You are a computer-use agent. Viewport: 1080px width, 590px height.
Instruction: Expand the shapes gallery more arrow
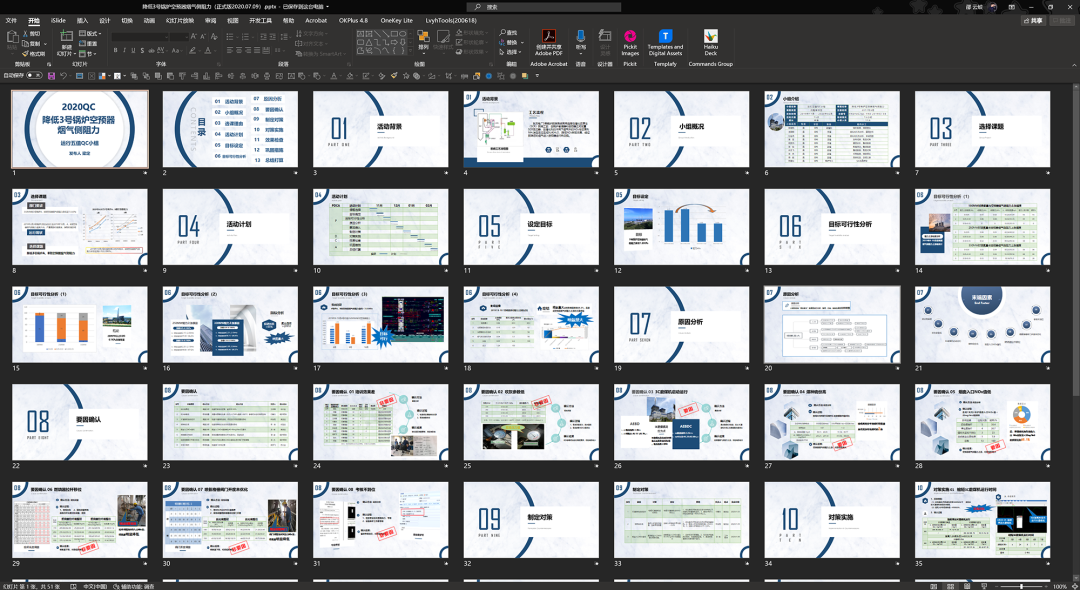click(411, 52)
